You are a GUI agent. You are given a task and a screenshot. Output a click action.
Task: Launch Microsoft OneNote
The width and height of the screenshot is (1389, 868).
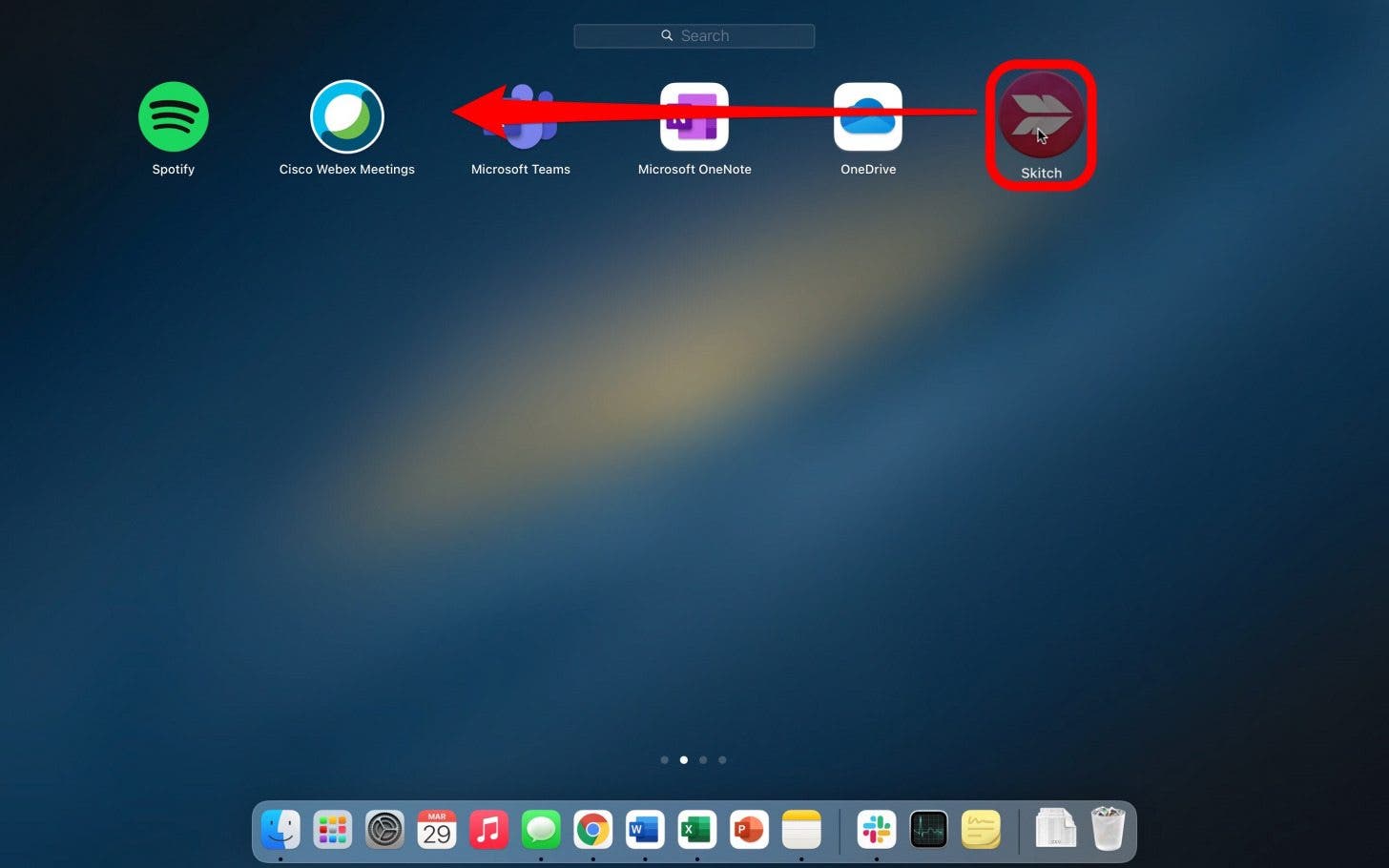point(694,116)
